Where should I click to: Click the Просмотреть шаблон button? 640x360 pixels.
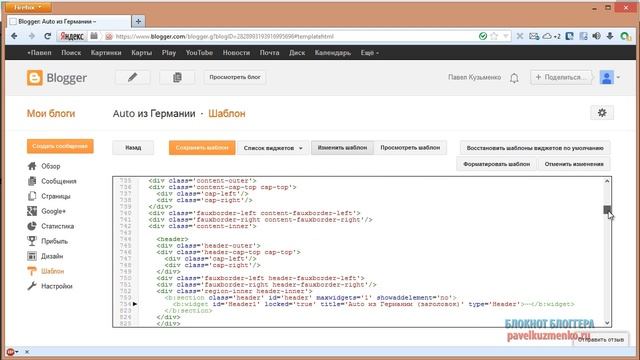[410, 148]
